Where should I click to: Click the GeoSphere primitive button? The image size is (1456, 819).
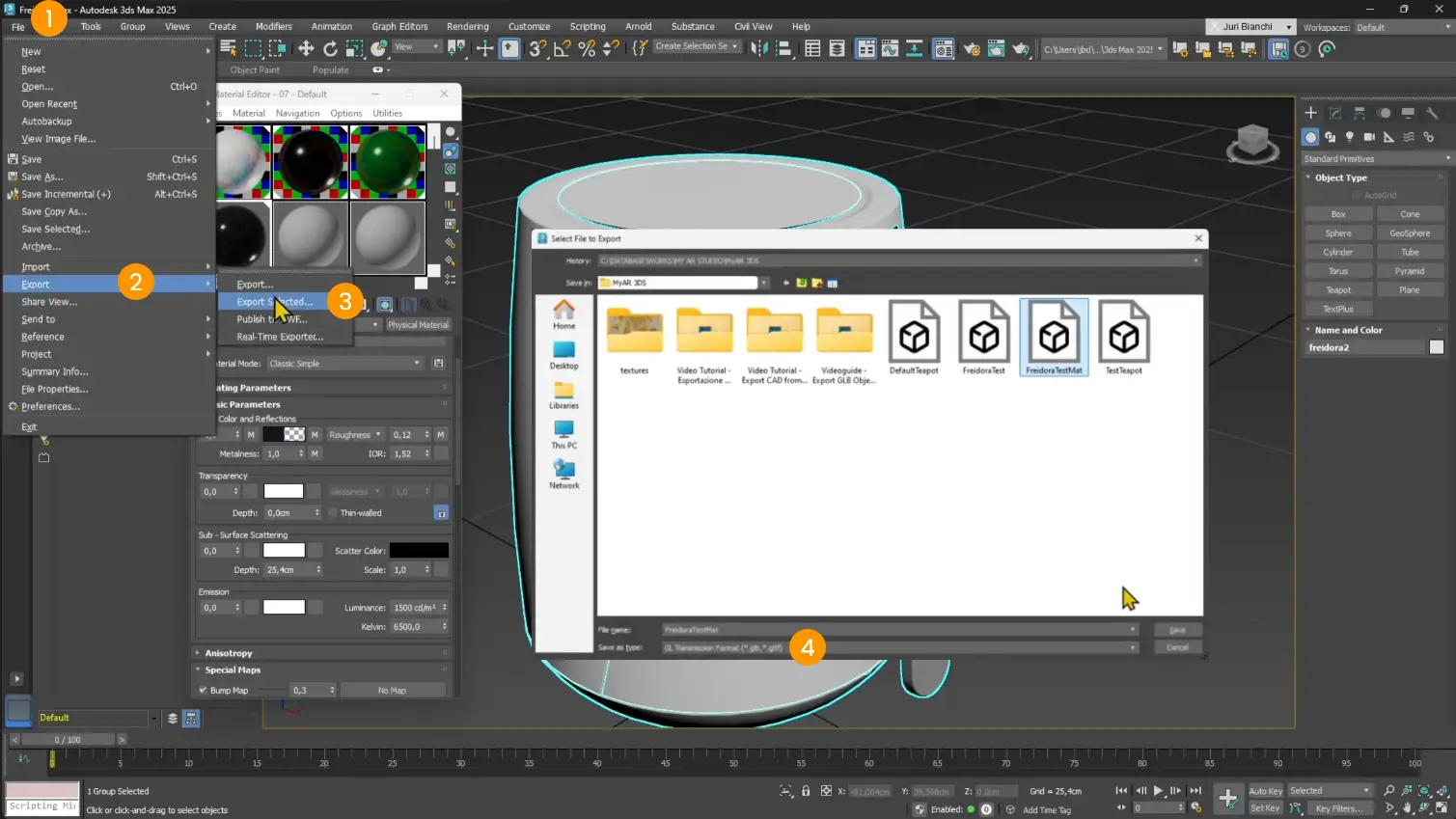tap(1410, 233)
